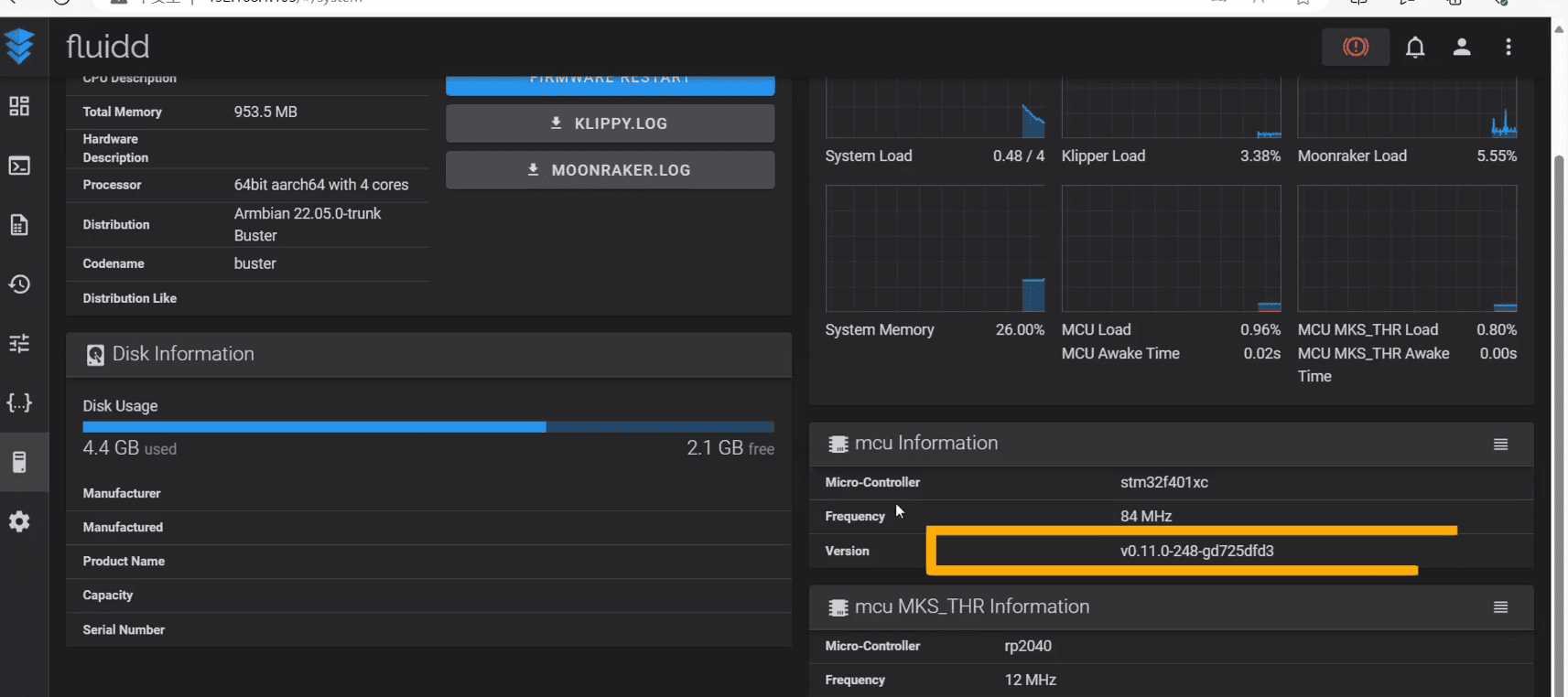This screenshot has height=697, width=1568.
Task: Open the user account icon
Action: 1462,47
